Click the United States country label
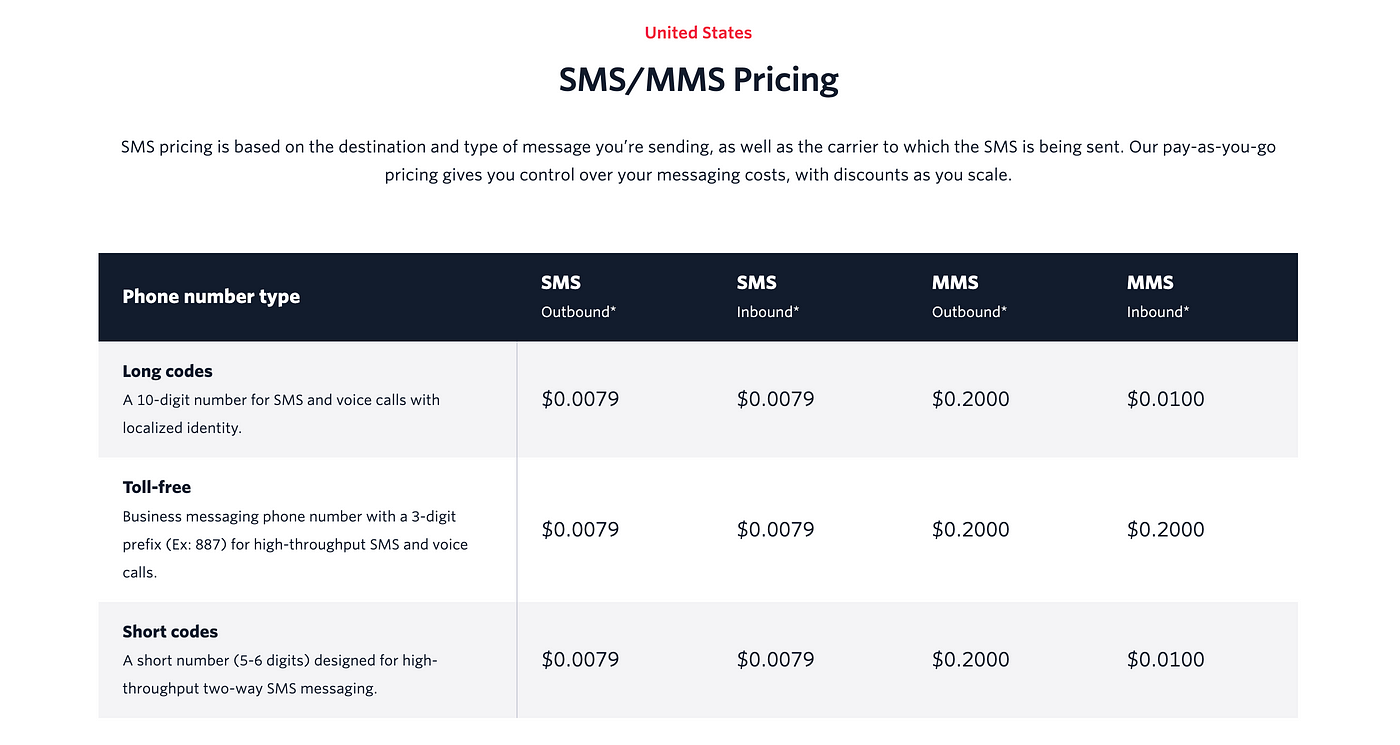Image resolution: width=1400 pixels, height=745 pixels. [698, 33]
